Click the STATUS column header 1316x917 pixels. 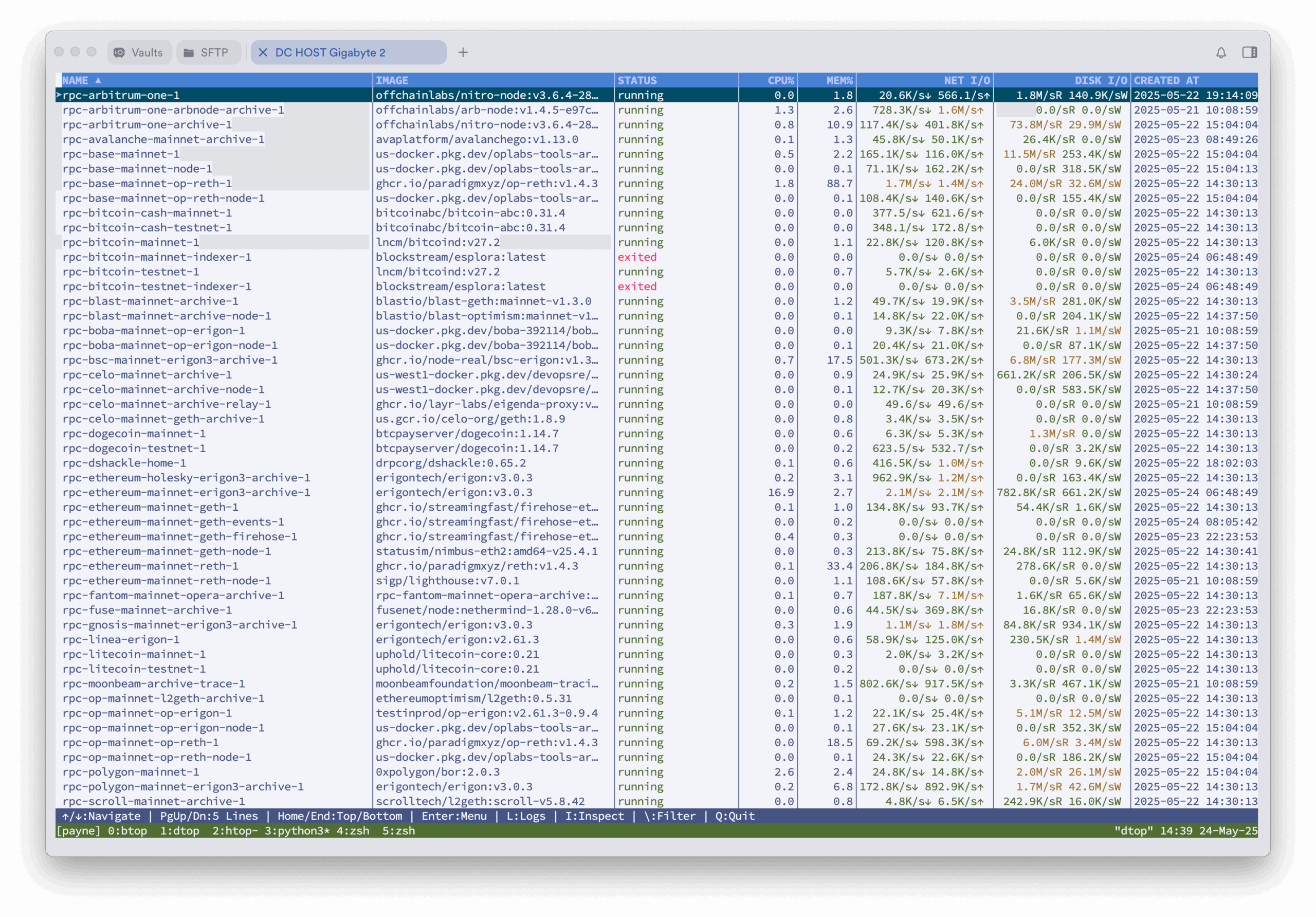637,80
